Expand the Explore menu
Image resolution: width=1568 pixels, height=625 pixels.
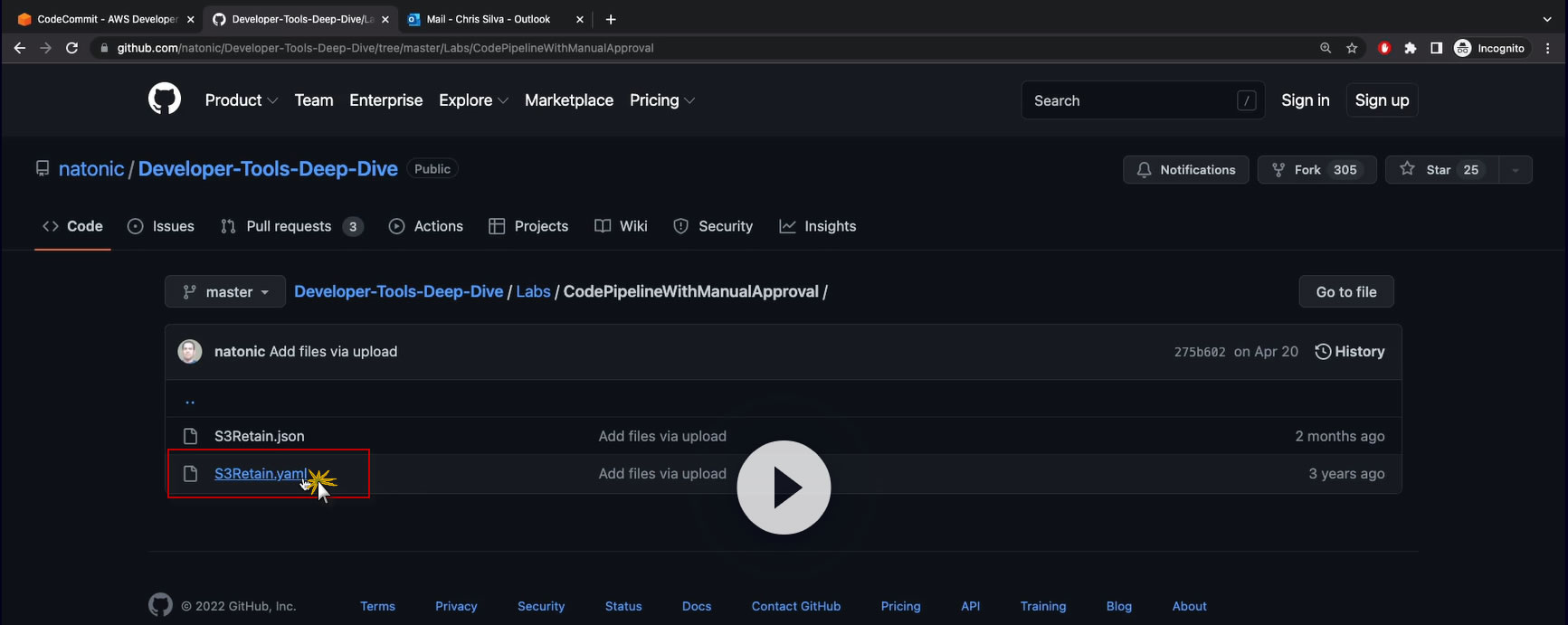click(x=473, y=100)
